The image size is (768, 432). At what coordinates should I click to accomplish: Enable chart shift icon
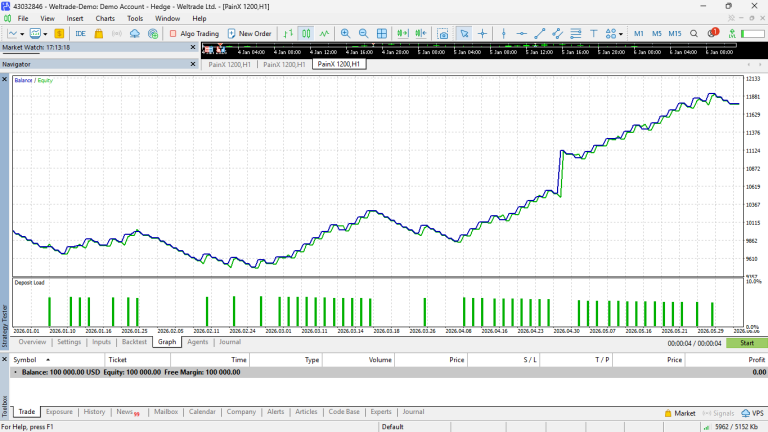[421, 34]
